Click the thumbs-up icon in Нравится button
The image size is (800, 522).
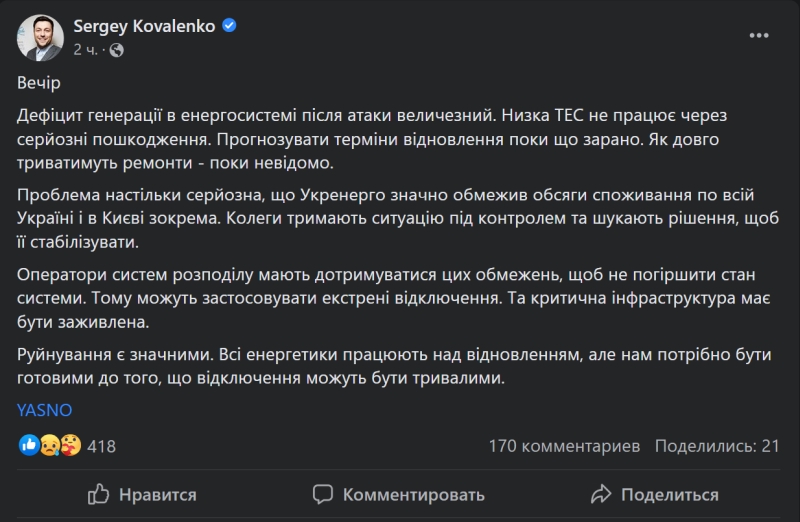pyautogui.click(x=99, y=494)
